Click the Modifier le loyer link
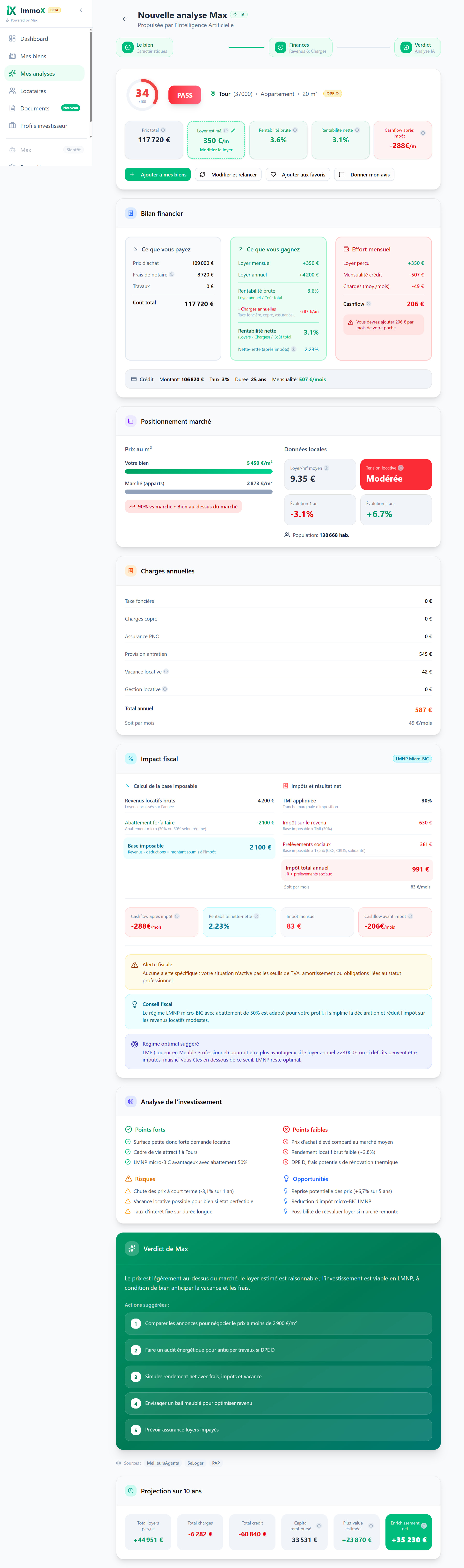This screenshot has width=464, height=1568. click(216, 150)
